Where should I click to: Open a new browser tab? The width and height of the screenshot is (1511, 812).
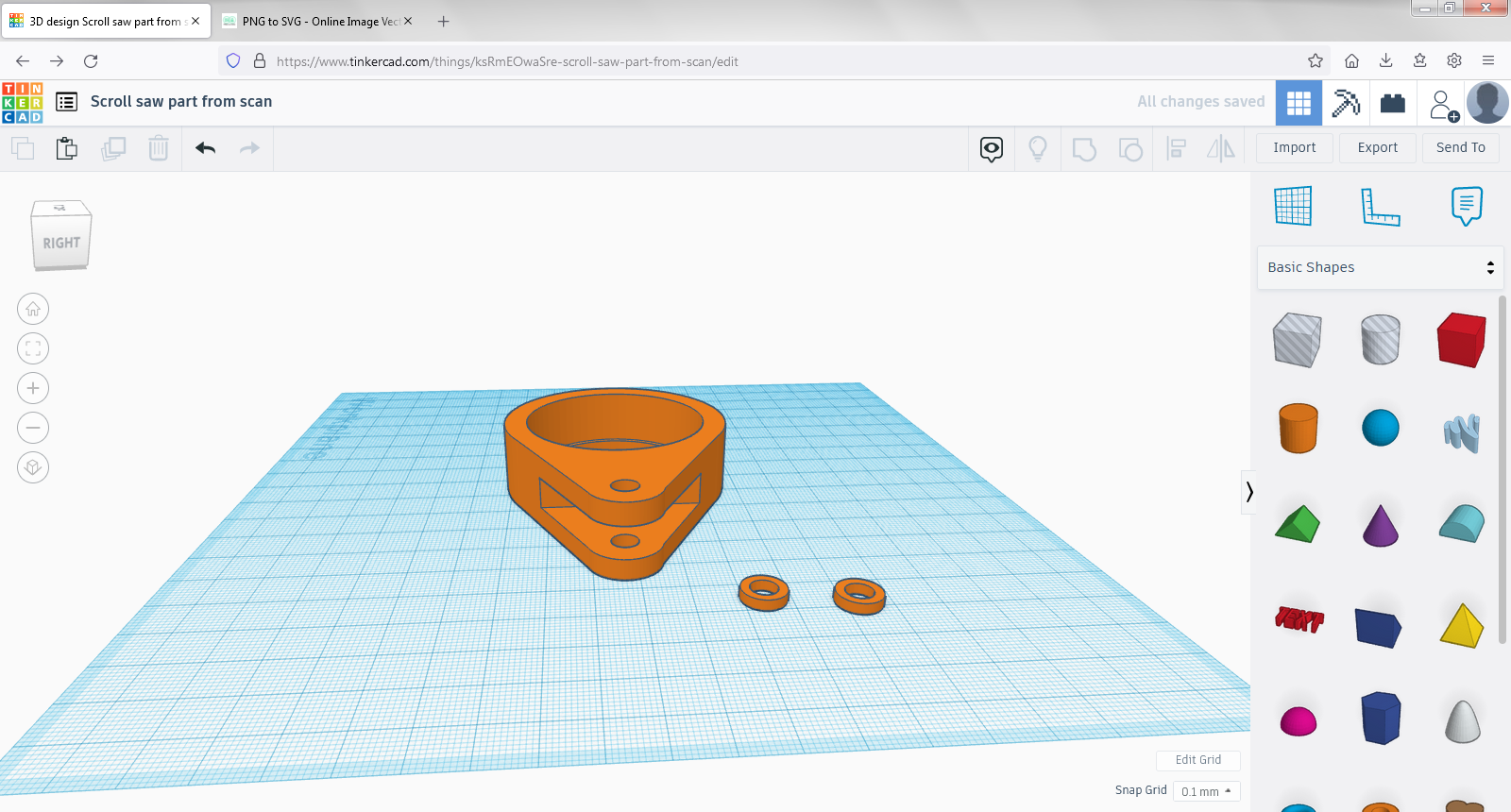(443, 21)
